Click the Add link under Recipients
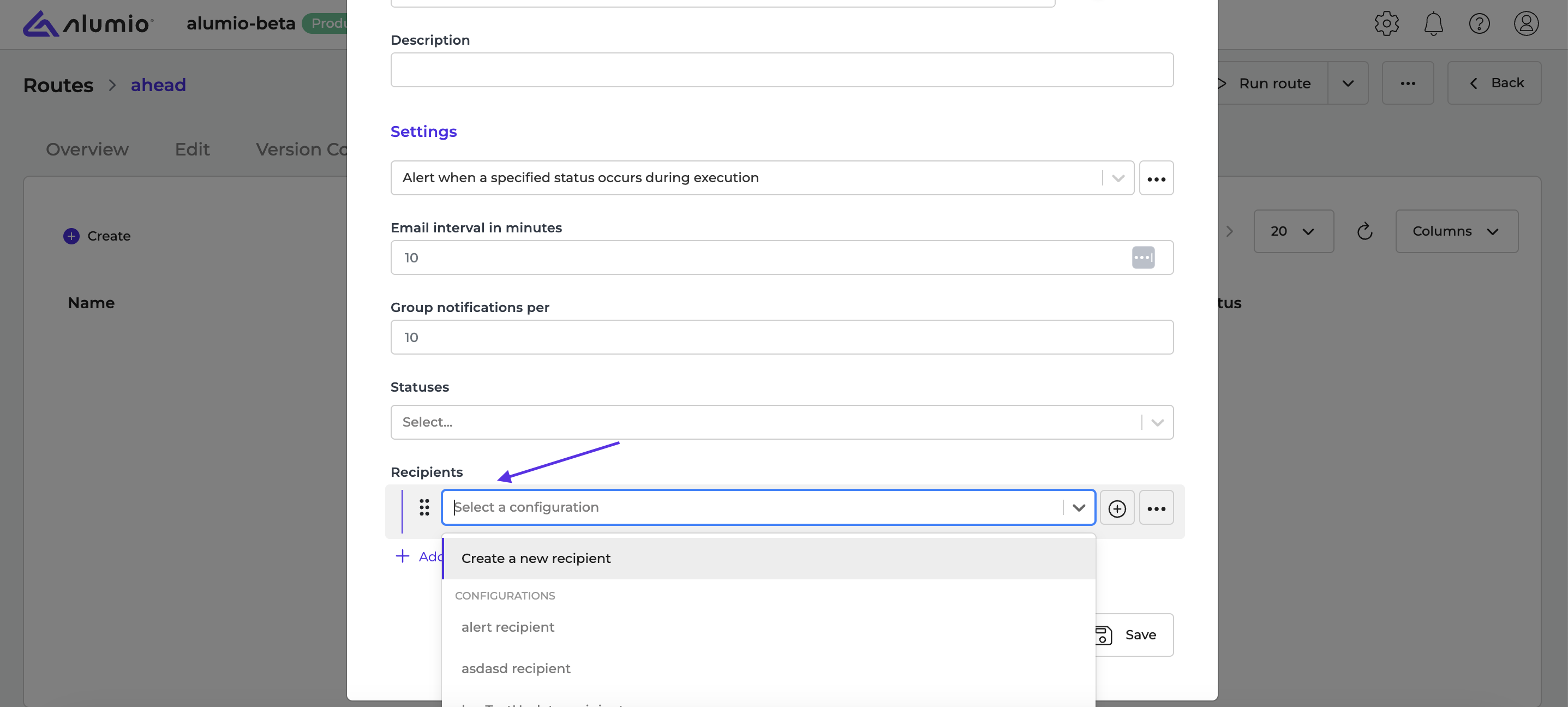The height and width of the screenshot is (707, 1568). click(420, 556)
